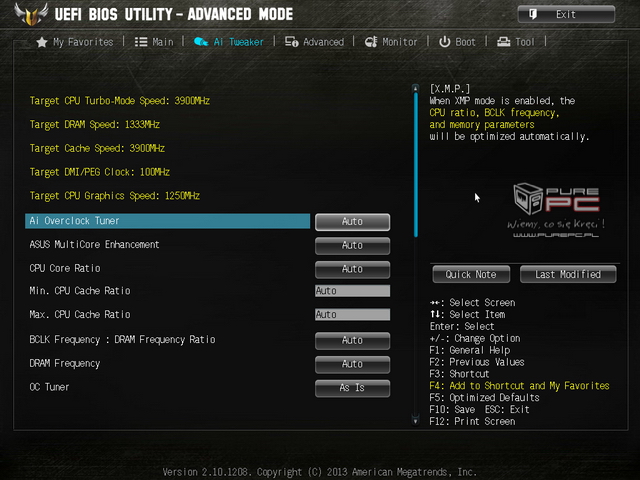The width and height of the screenshot is (640, 480).
Task: Click the Boot tab power icon
Action: pos(444,42)
